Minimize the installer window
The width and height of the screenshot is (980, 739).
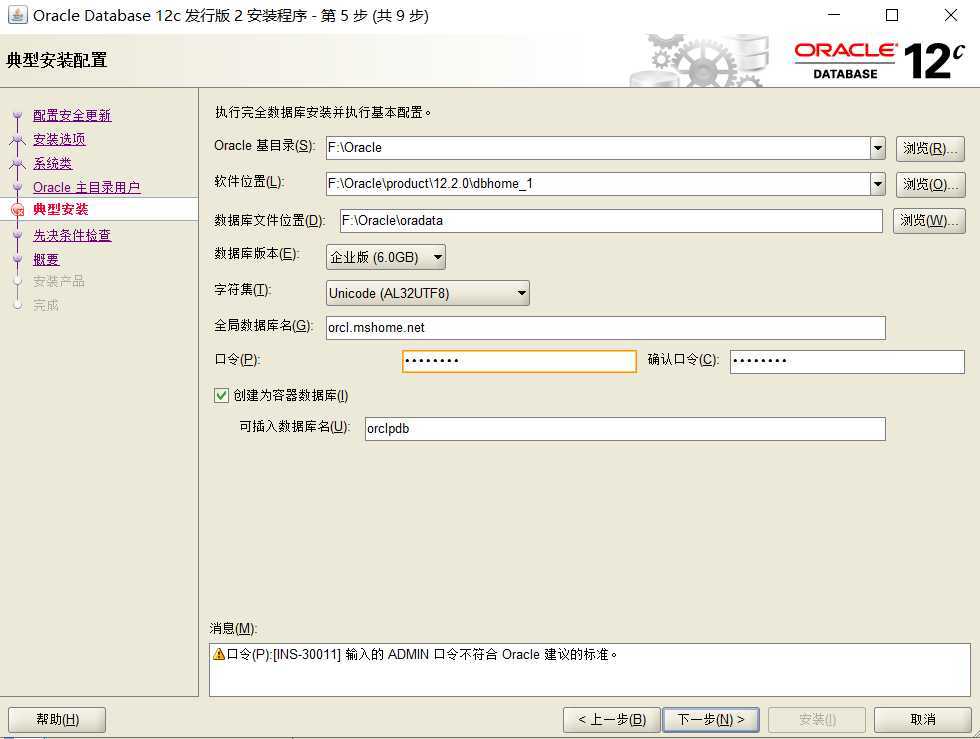[834, 15]
